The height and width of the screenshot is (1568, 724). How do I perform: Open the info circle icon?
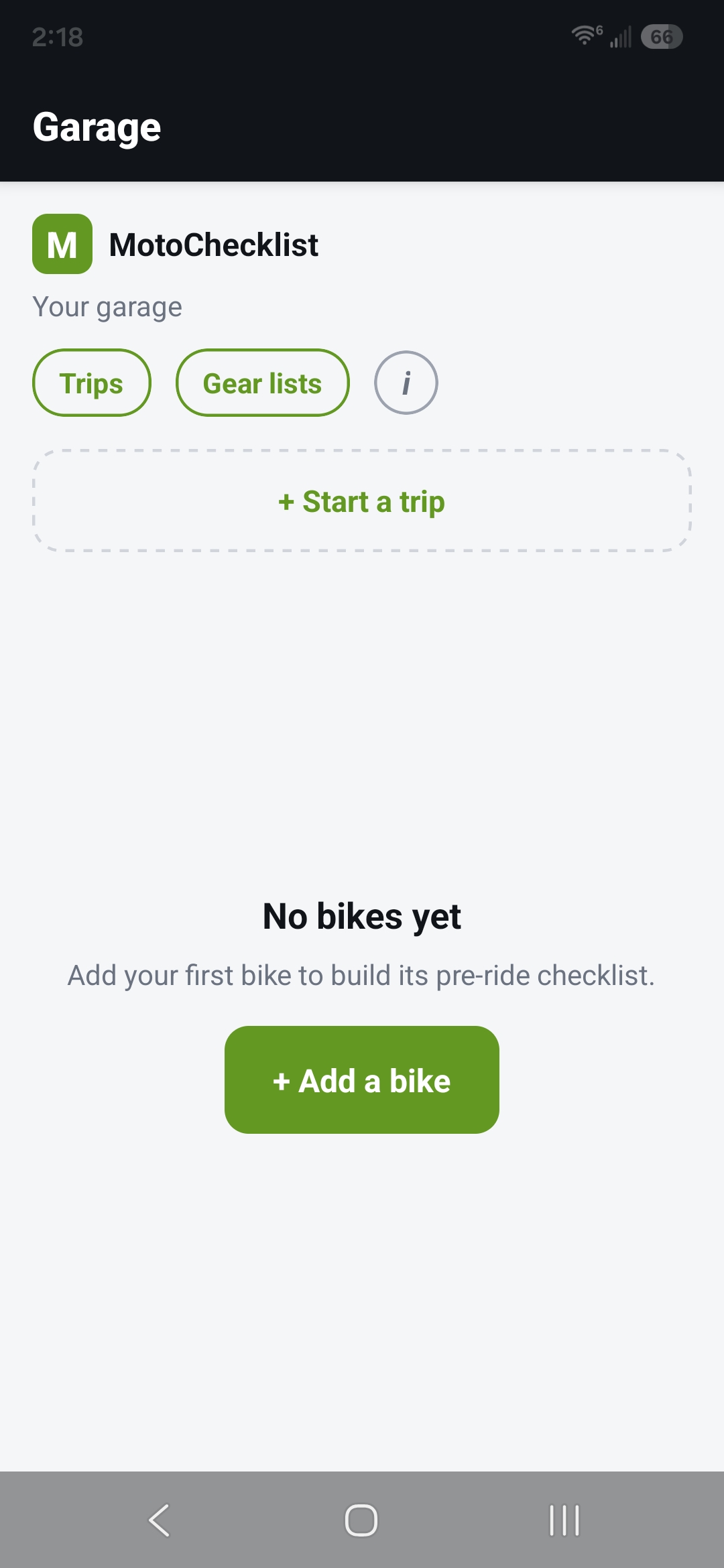406,383
